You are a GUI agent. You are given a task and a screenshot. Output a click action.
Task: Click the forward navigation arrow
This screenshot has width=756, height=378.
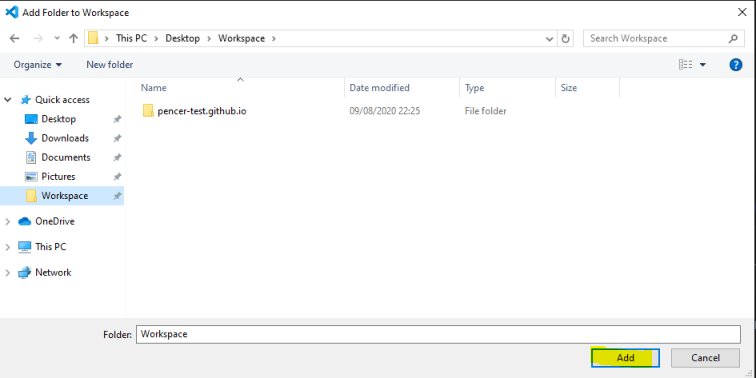tap(38, 39)
